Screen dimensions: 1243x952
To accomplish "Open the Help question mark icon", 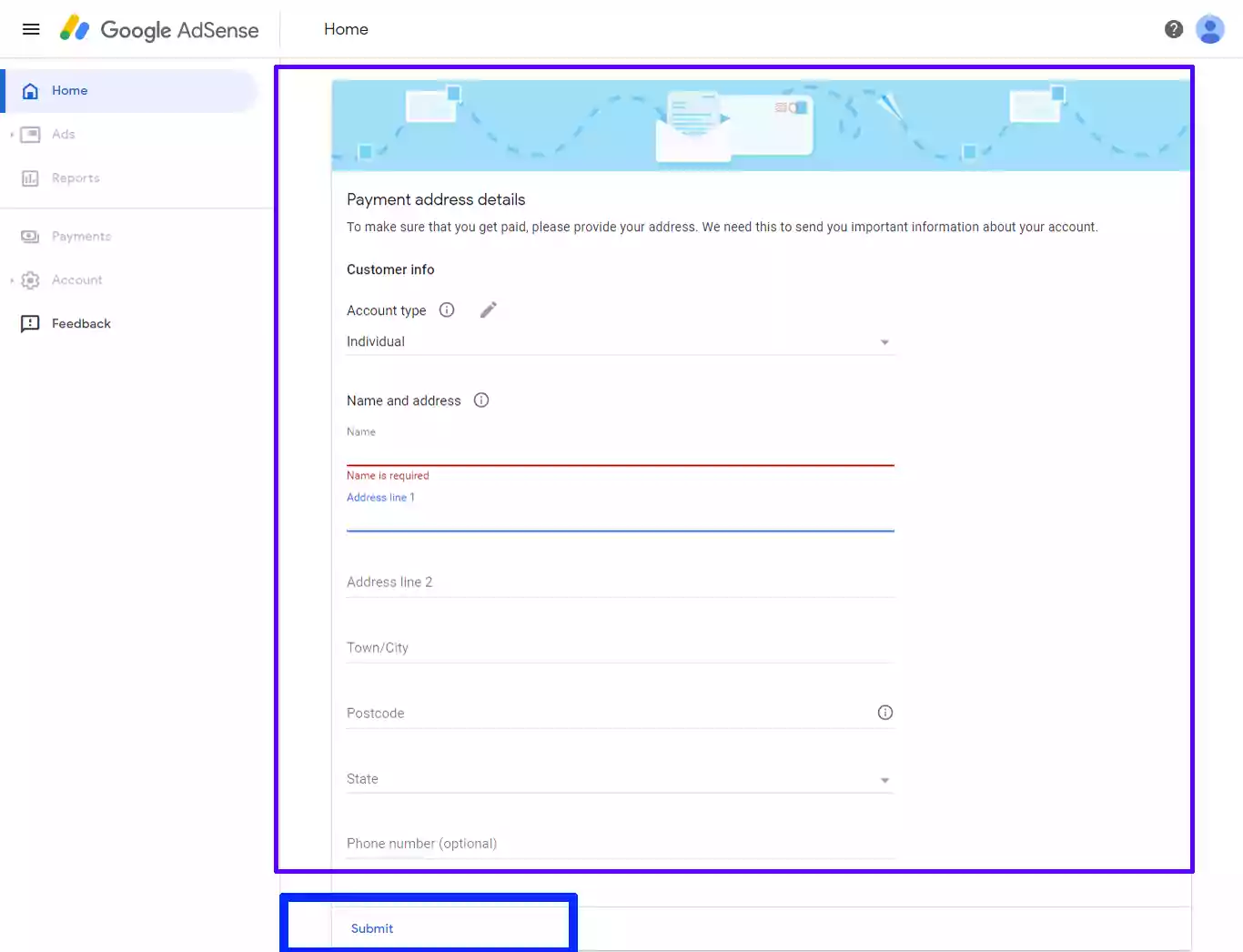I will point(1173,28).
